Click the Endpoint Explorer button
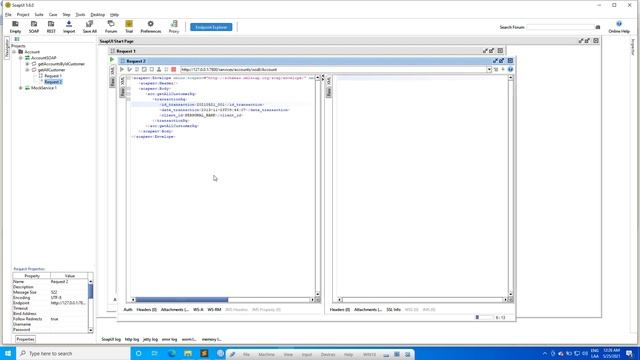 [211, 27]
